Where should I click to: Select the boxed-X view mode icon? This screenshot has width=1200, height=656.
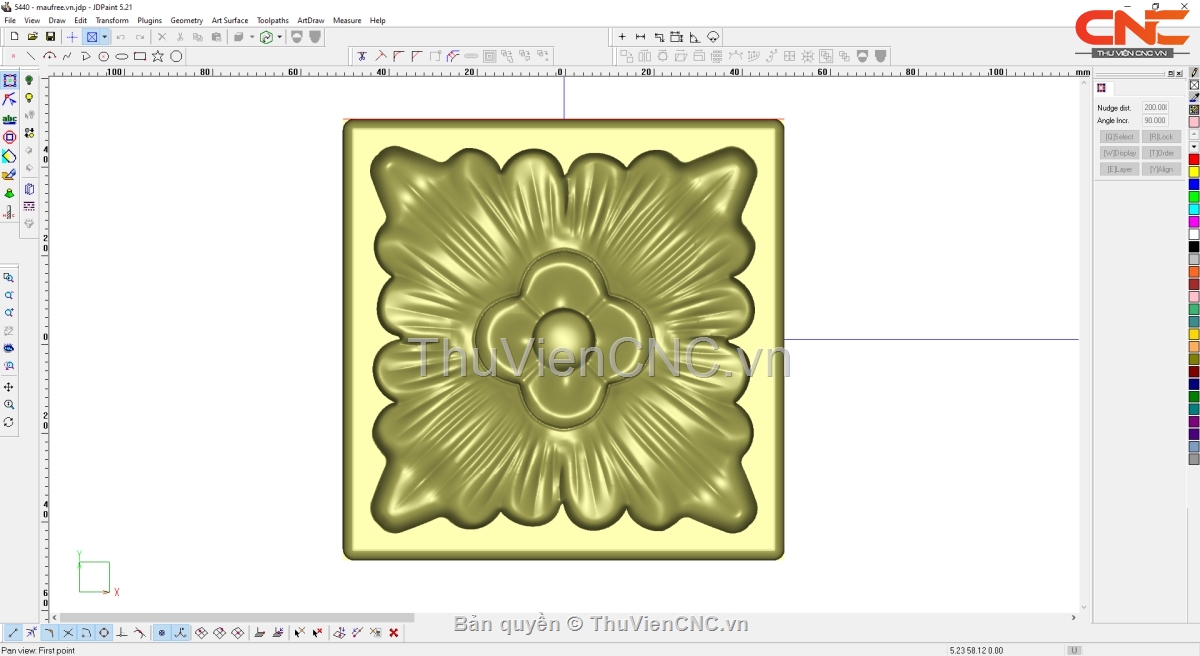92,37
